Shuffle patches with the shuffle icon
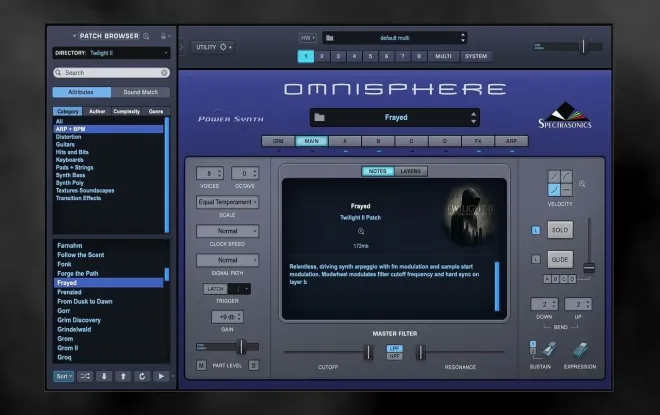This screenshot has width=660, height=415. pyautogui.click(x=85, y=376)
